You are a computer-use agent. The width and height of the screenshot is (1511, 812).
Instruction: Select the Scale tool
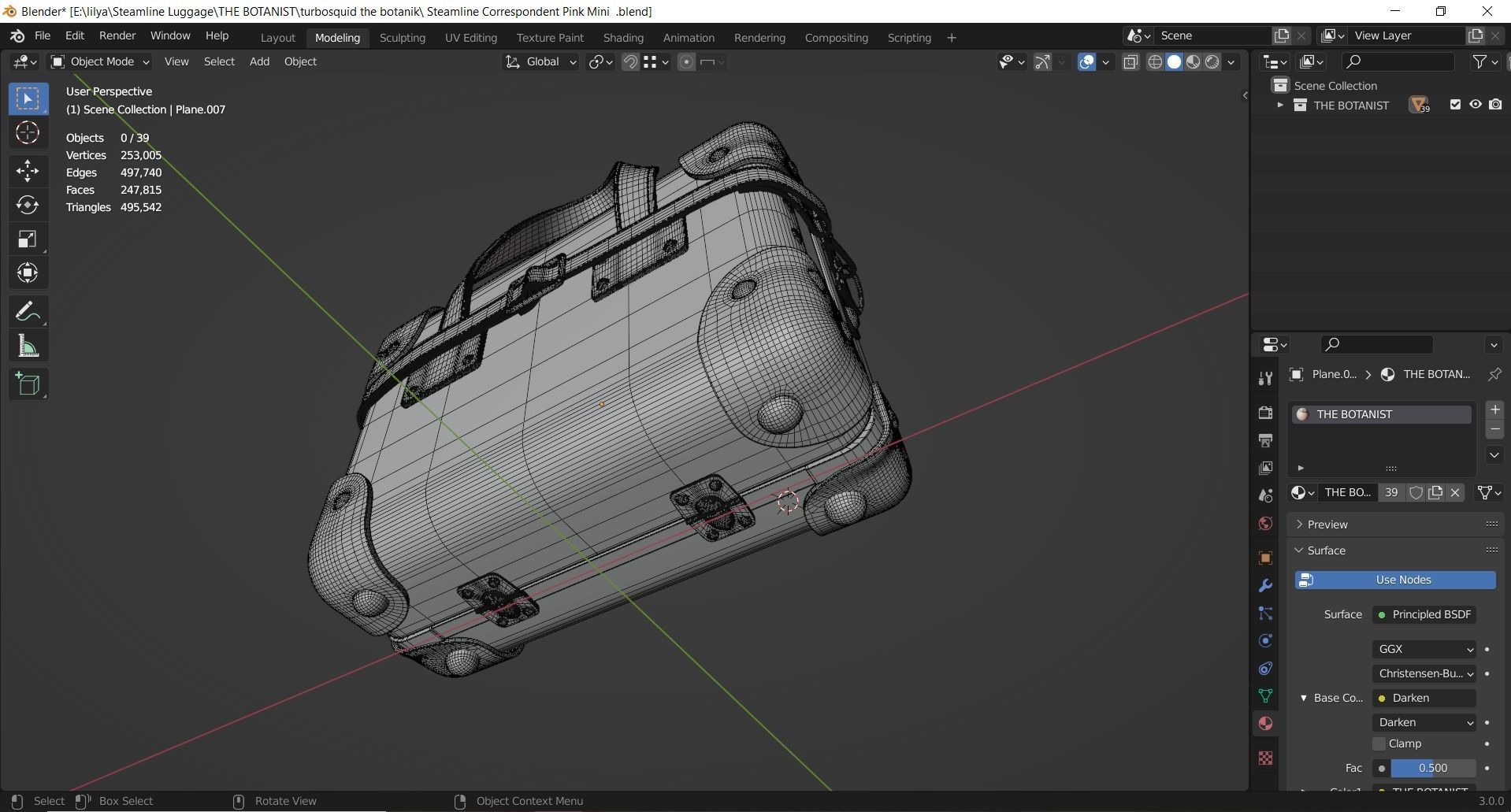[28, 239]
